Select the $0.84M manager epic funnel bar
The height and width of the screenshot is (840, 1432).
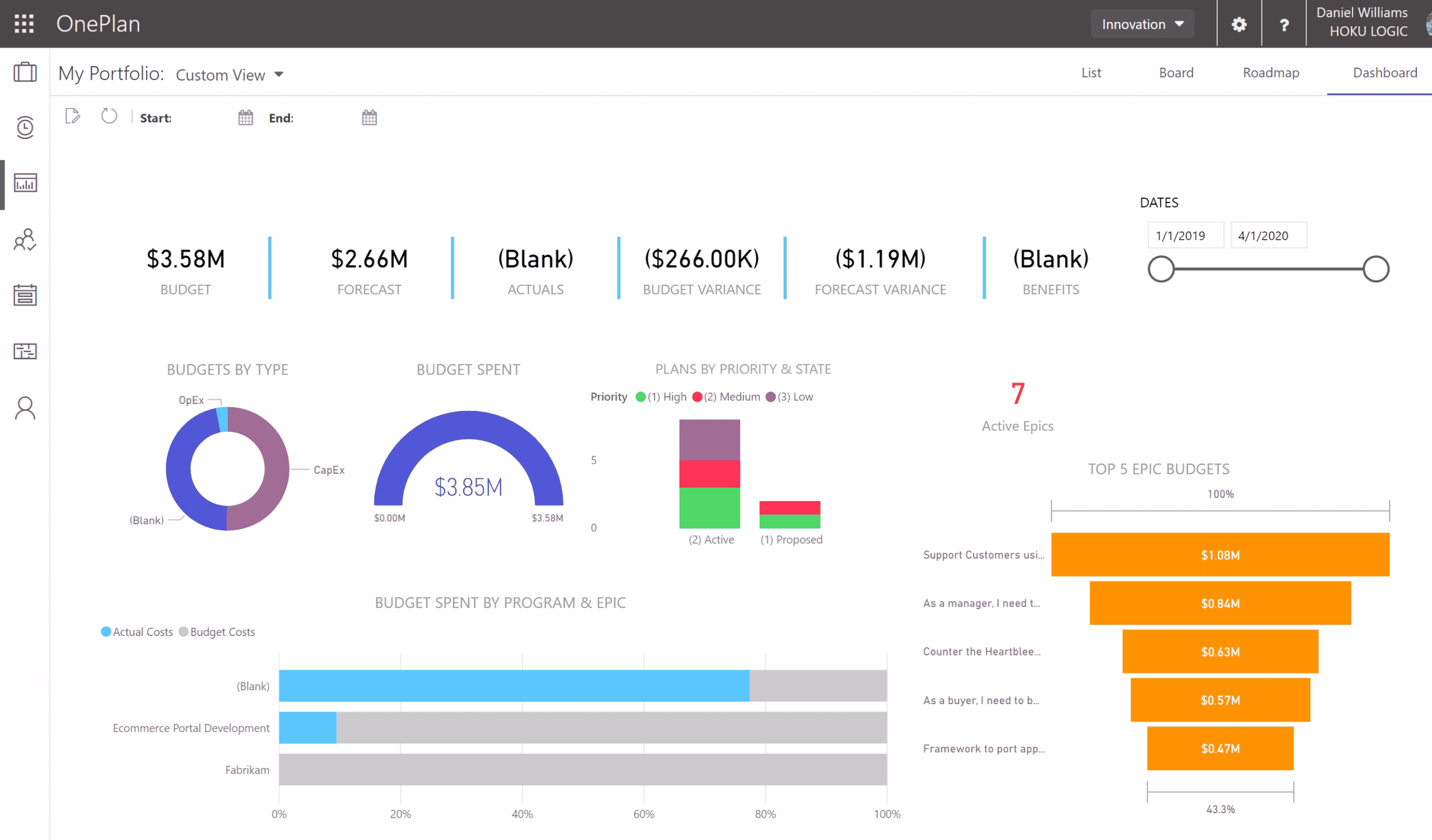[x=1220, y=603]
